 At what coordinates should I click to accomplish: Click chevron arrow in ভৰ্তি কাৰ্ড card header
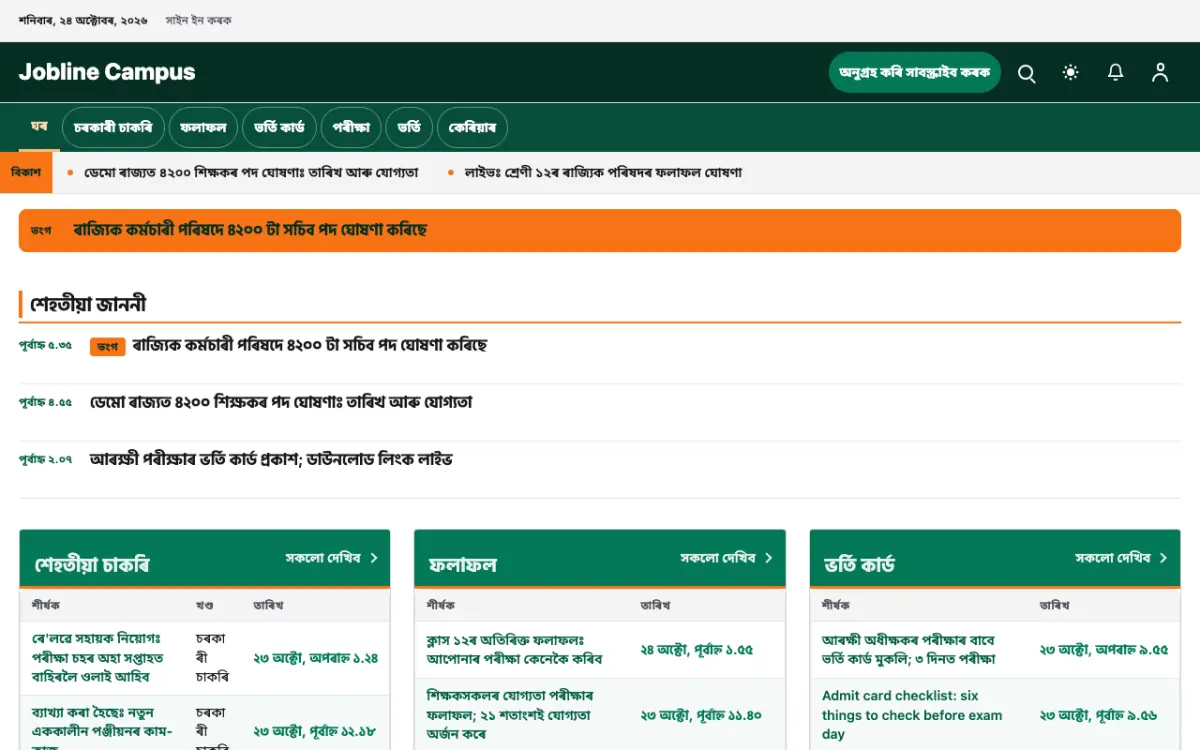point(1164,558)
